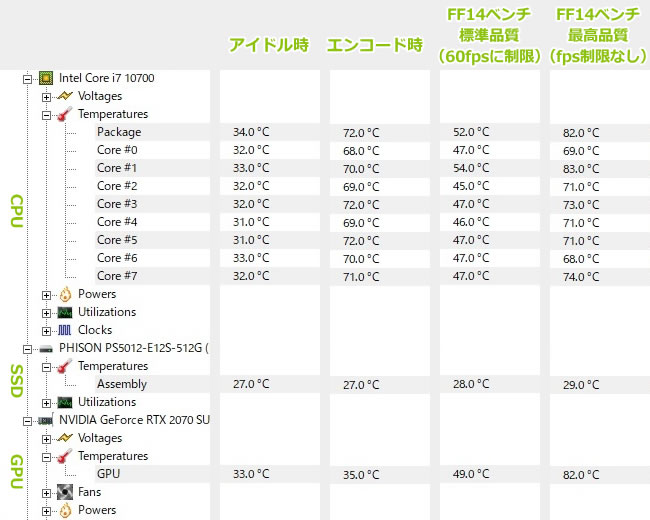
Task: Collapse the SSD Temperatures node
Action: (46, 367)
